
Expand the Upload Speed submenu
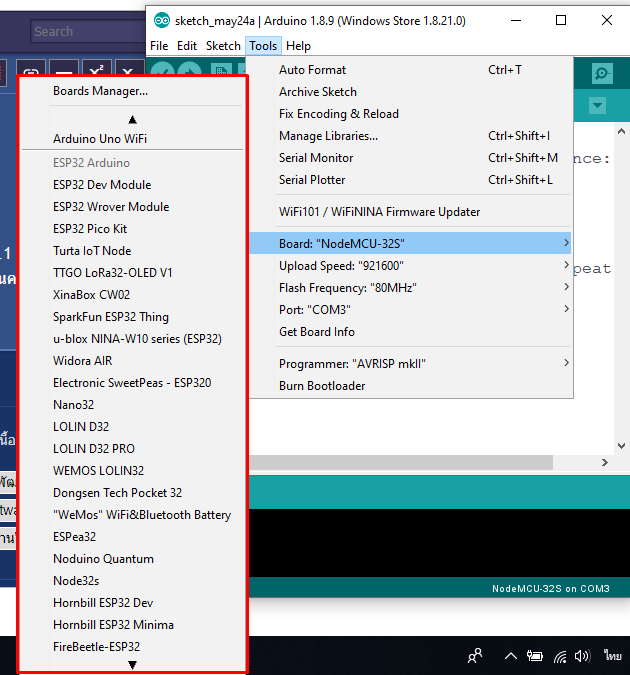point(411,265)
